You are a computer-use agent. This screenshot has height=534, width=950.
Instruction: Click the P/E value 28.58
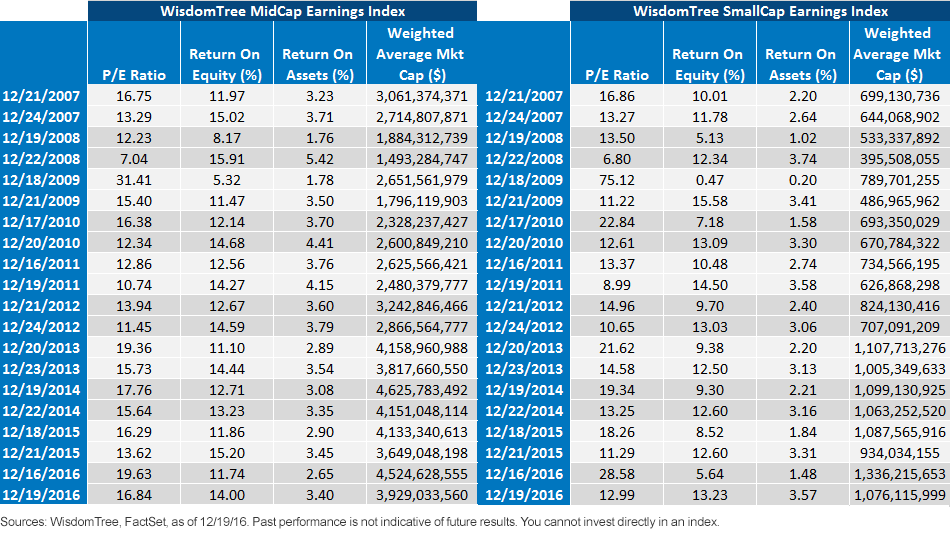coord(617,474)
